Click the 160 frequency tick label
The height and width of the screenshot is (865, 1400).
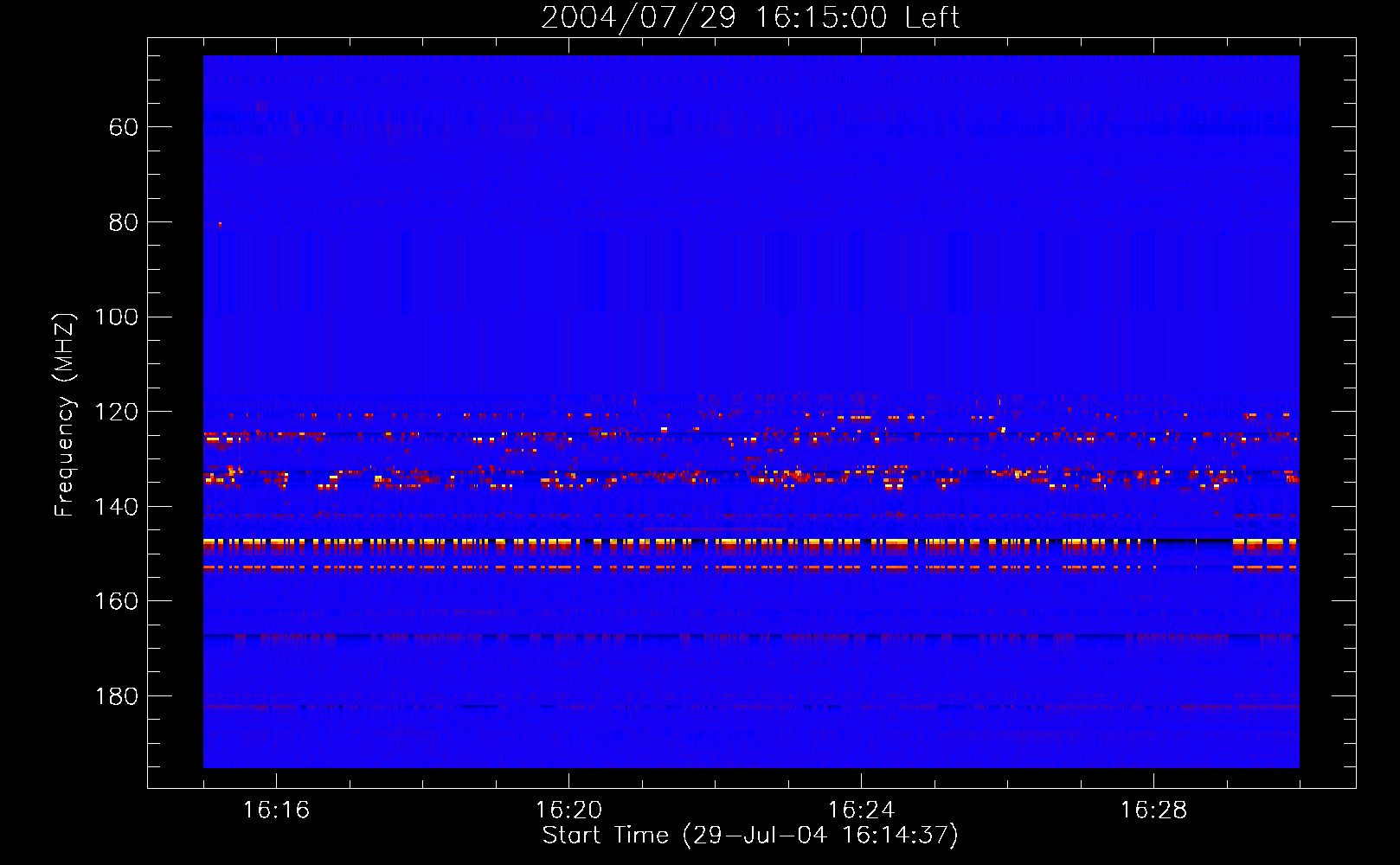click(116, 602)
